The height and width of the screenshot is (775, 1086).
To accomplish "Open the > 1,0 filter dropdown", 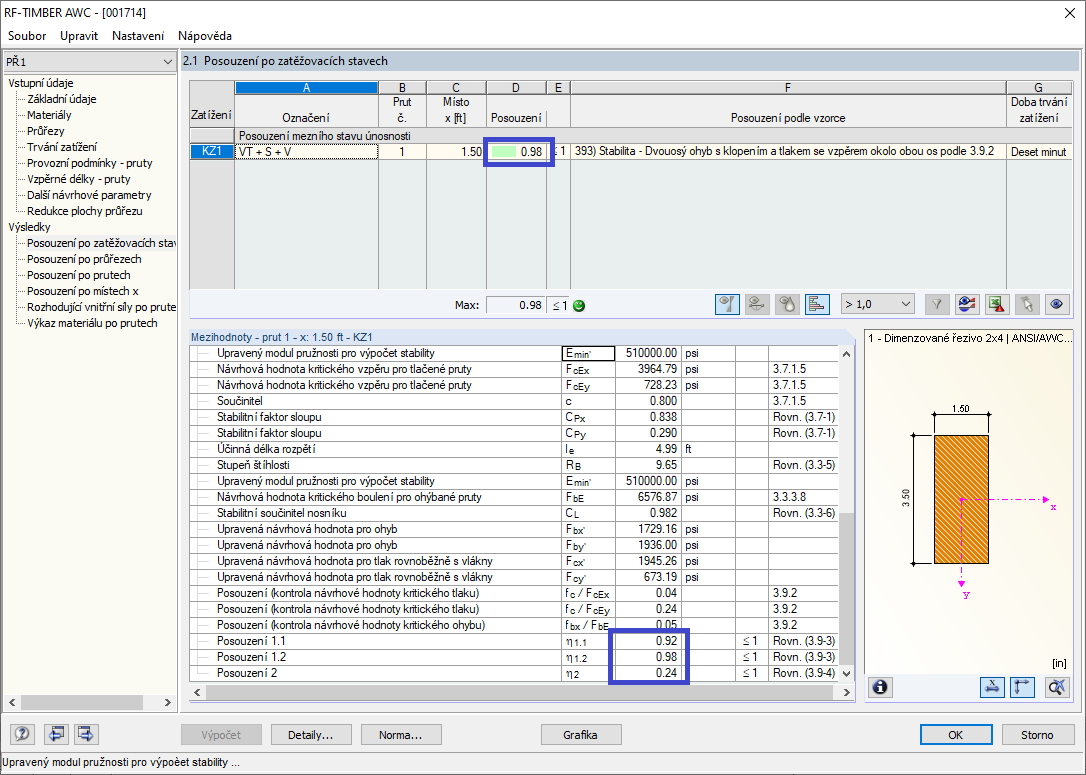I will pos(878,304).
